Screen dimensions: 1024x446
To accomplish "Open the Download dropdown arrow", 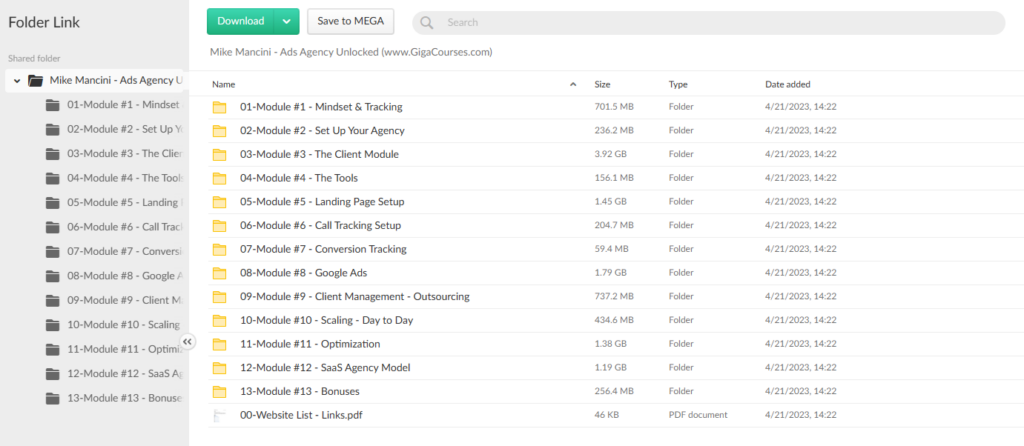I will 287,21.
